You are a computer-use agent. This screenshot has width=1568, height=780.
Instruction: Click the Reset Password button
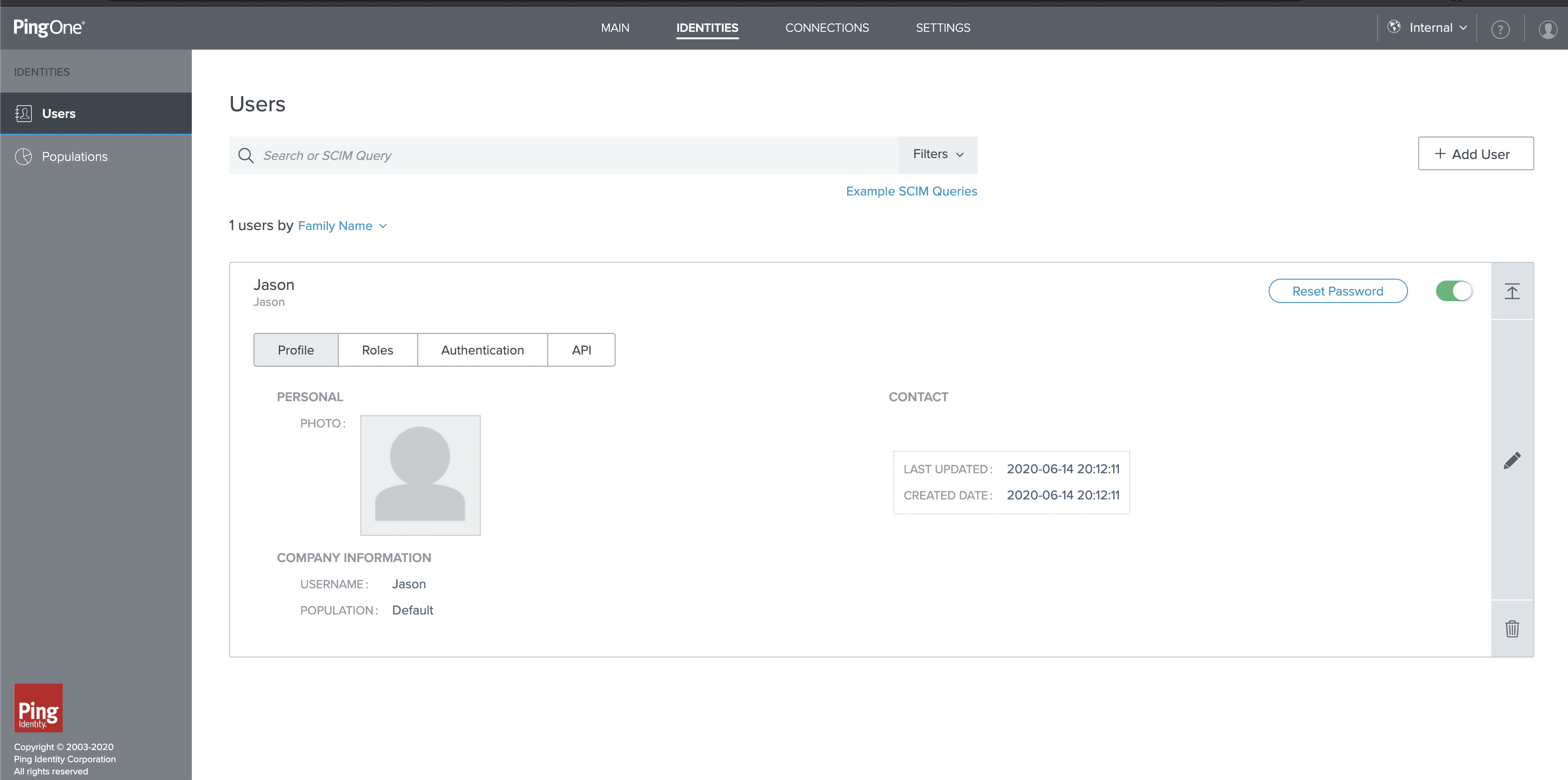(1337, 291)
